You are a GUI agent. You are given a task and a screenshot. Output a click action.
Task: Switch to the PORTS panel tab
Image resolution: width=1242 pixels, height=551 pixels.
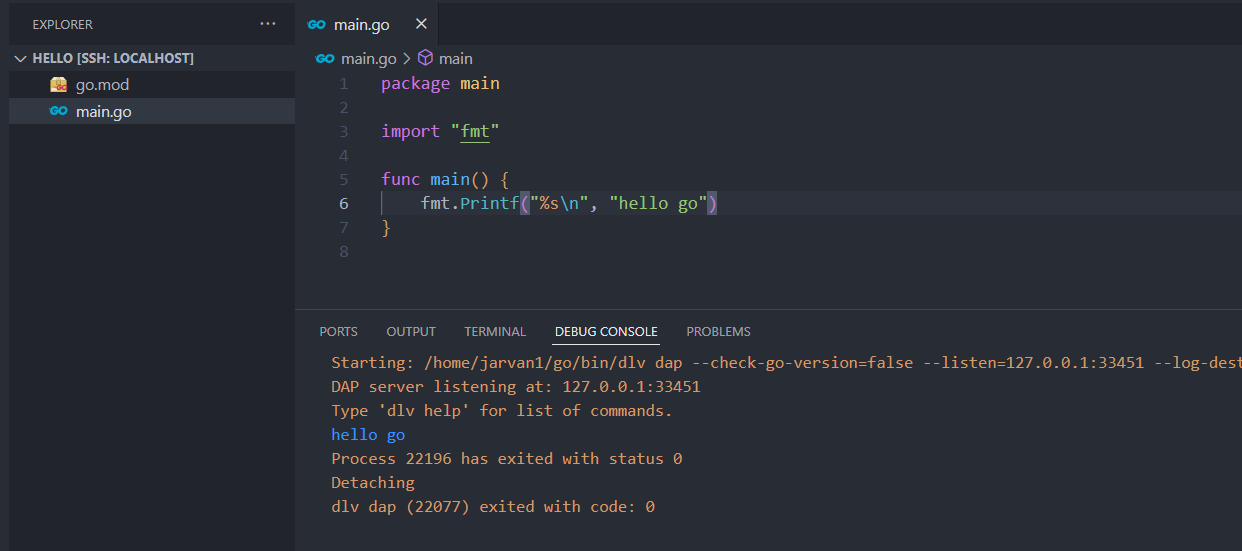tap(339, 331)
